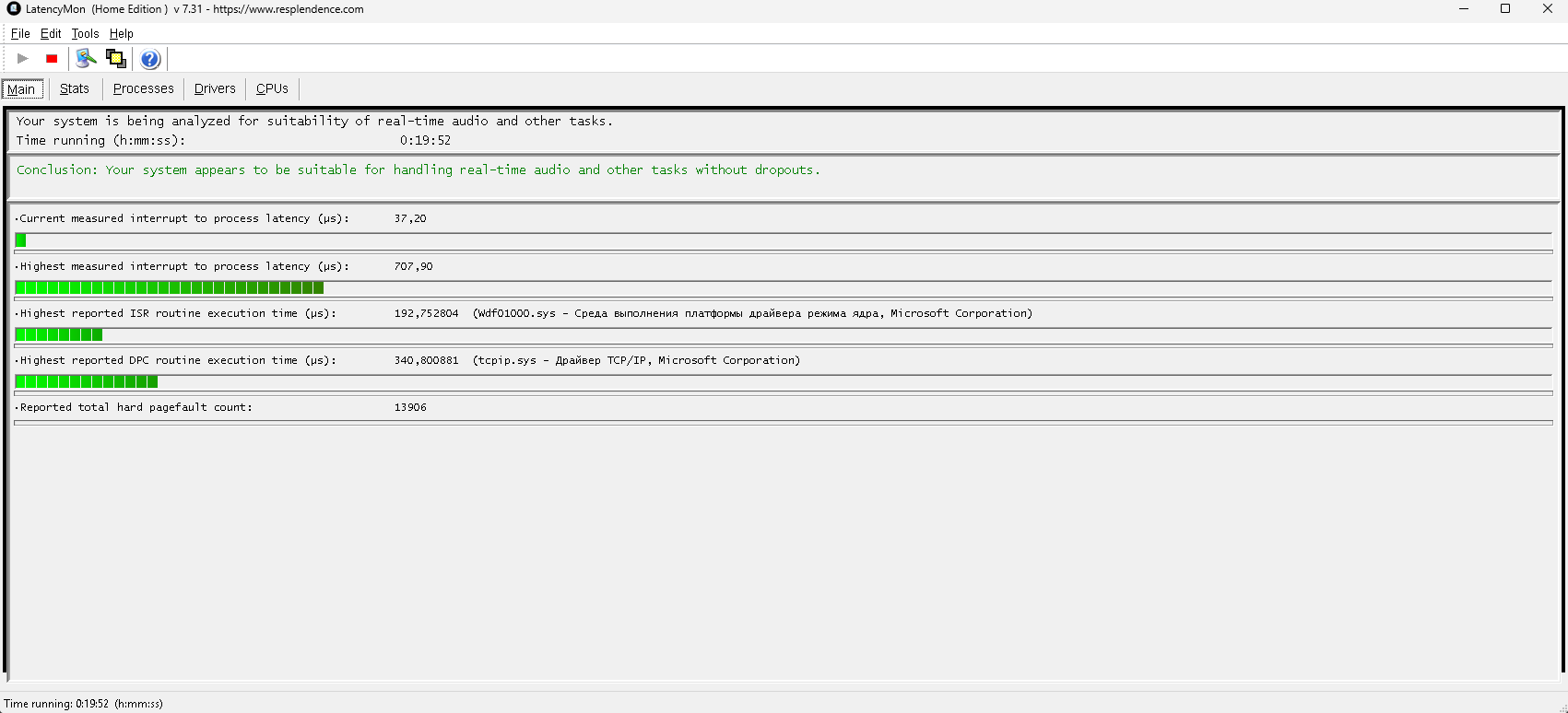
Task: Click the "Highest reported ISR routine execution time" label
Action: pyautogui.click(x=176, y=314)
